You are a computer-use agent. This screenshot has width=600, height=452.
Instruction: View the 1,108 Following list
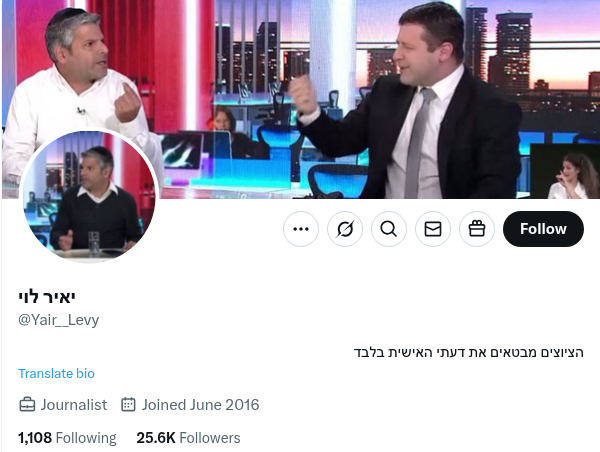pyautogui.click(x=67, y=438)
